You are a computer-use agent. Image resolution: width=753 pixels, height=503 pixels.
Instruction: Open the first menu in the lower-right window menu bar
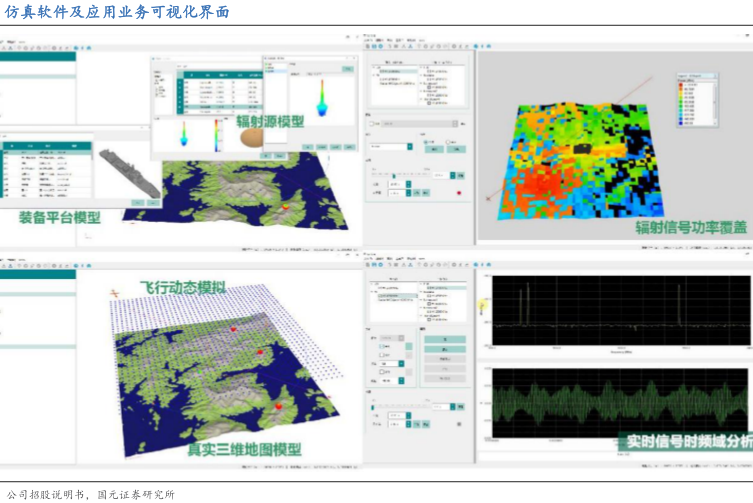tap(368, 261)
